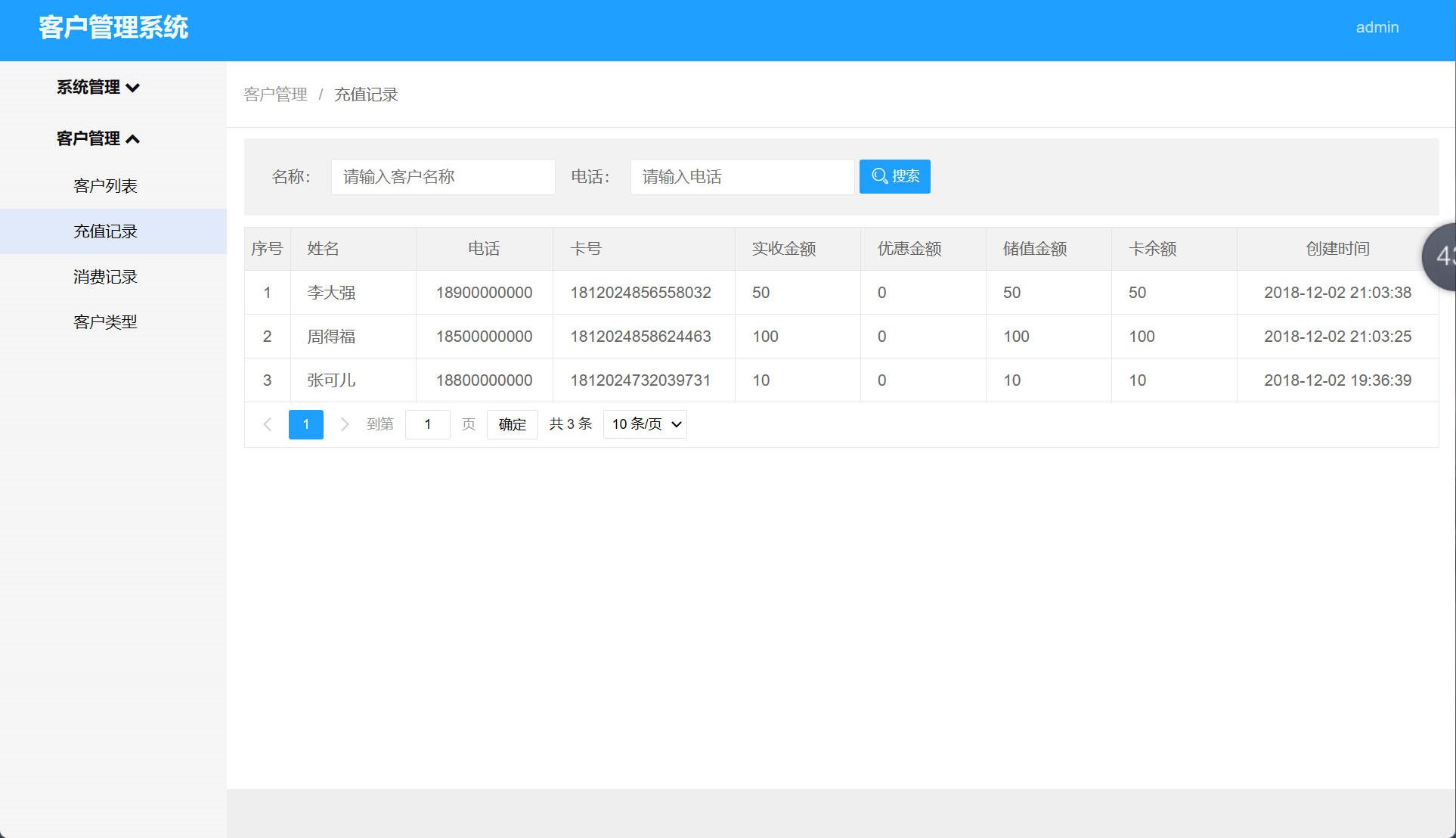Image resolution: width=1456 pixels, height=838 pixels.
Task: Expand the 系统管理 menu section
Action: coord(89,87)
